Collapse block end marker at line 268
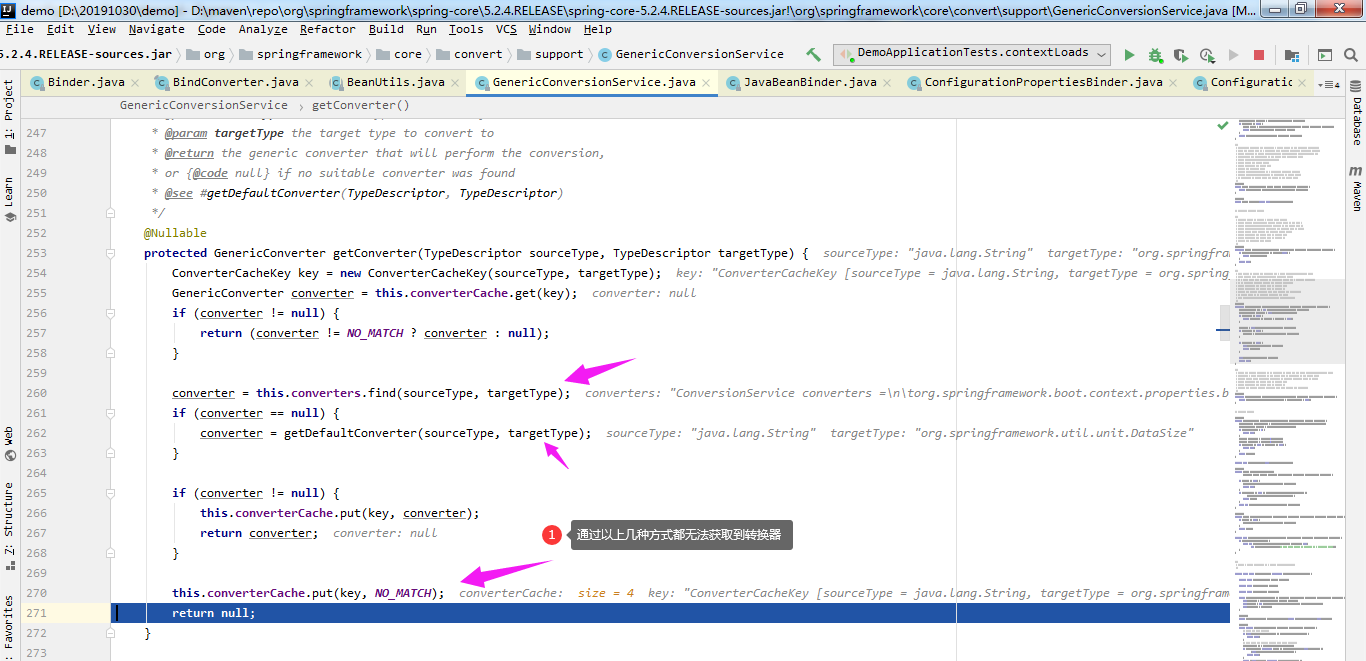 (x=111, y=553)
